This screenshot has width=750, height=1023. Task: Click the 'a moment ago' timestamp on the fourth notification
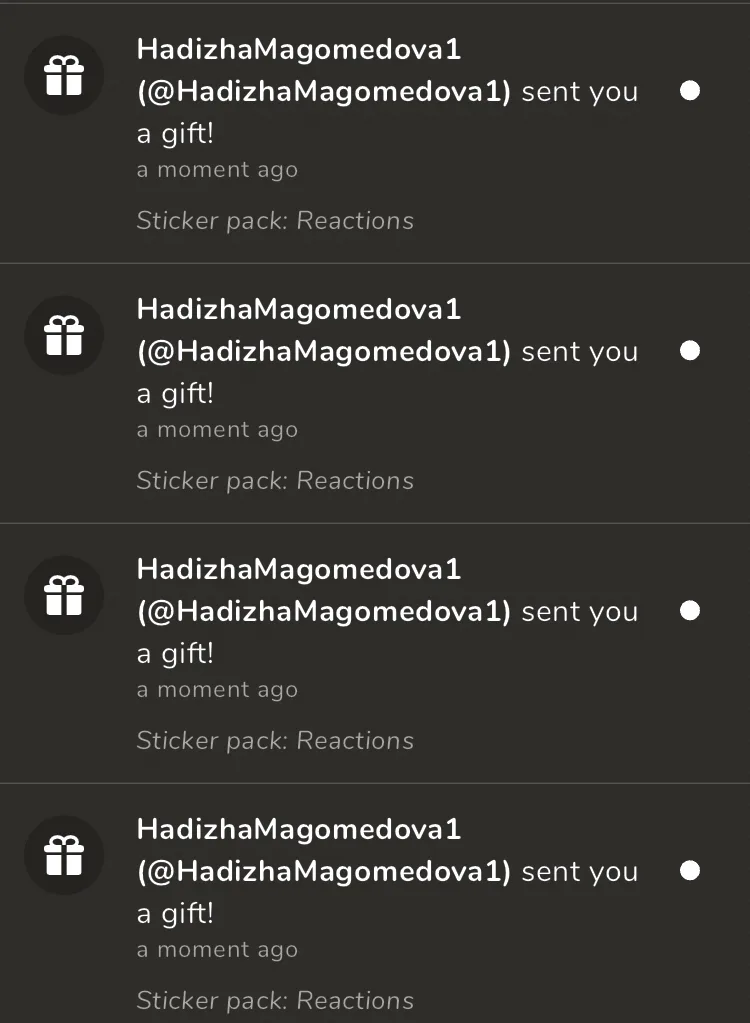click(x=217, y=951)
